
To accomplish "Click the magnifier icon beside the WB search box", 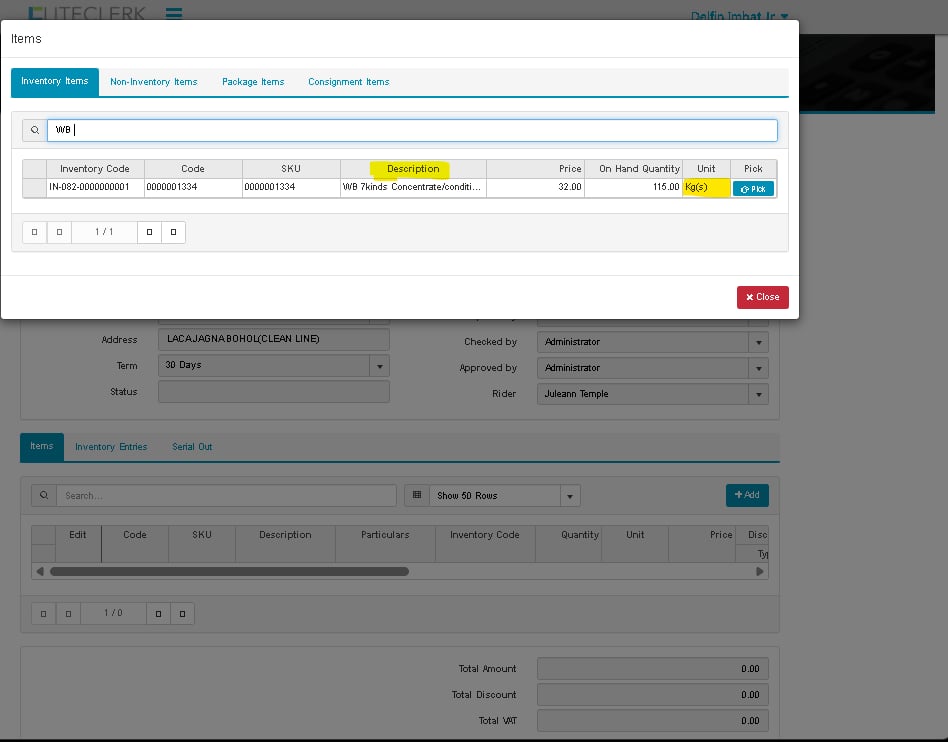I will (x=35, y=130).
